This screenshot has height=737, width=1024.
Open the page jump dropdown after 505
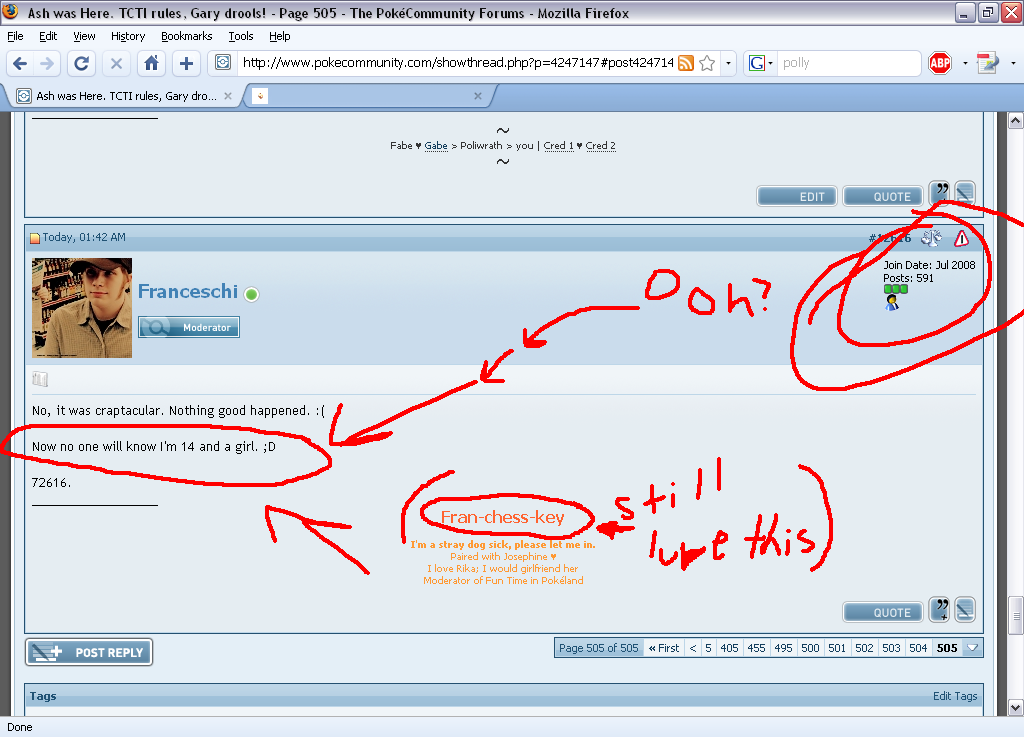tap(972, 648)
